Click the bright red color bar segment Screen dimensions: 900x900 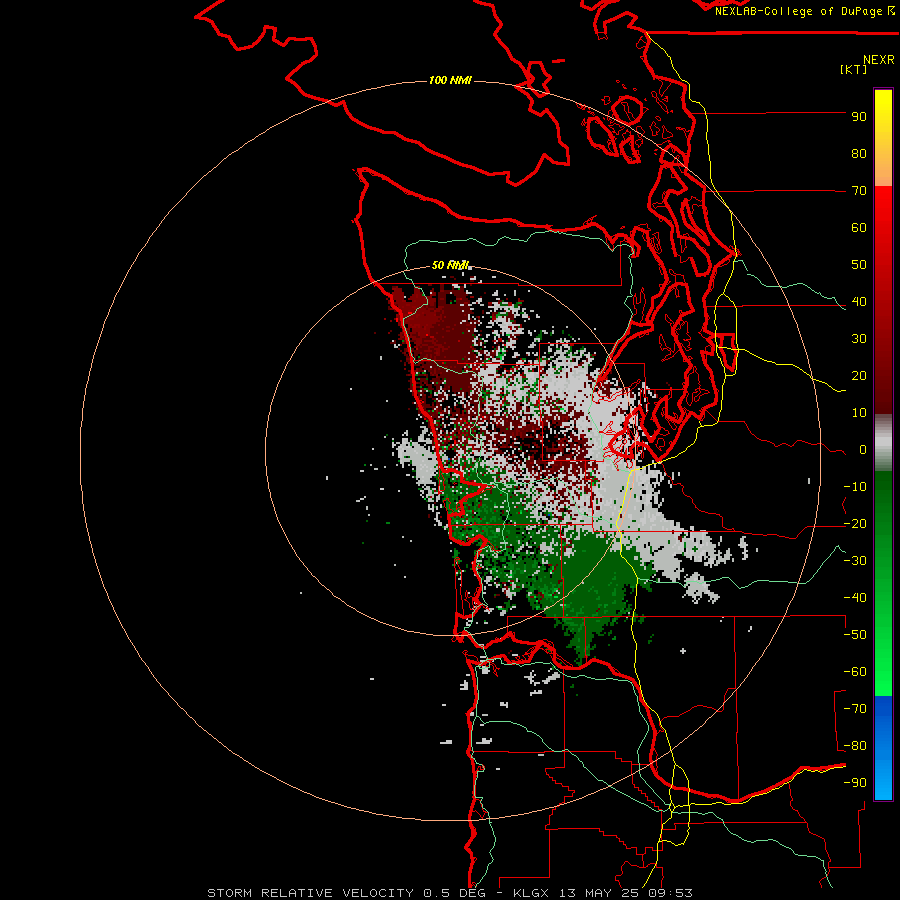click(883, 300)
